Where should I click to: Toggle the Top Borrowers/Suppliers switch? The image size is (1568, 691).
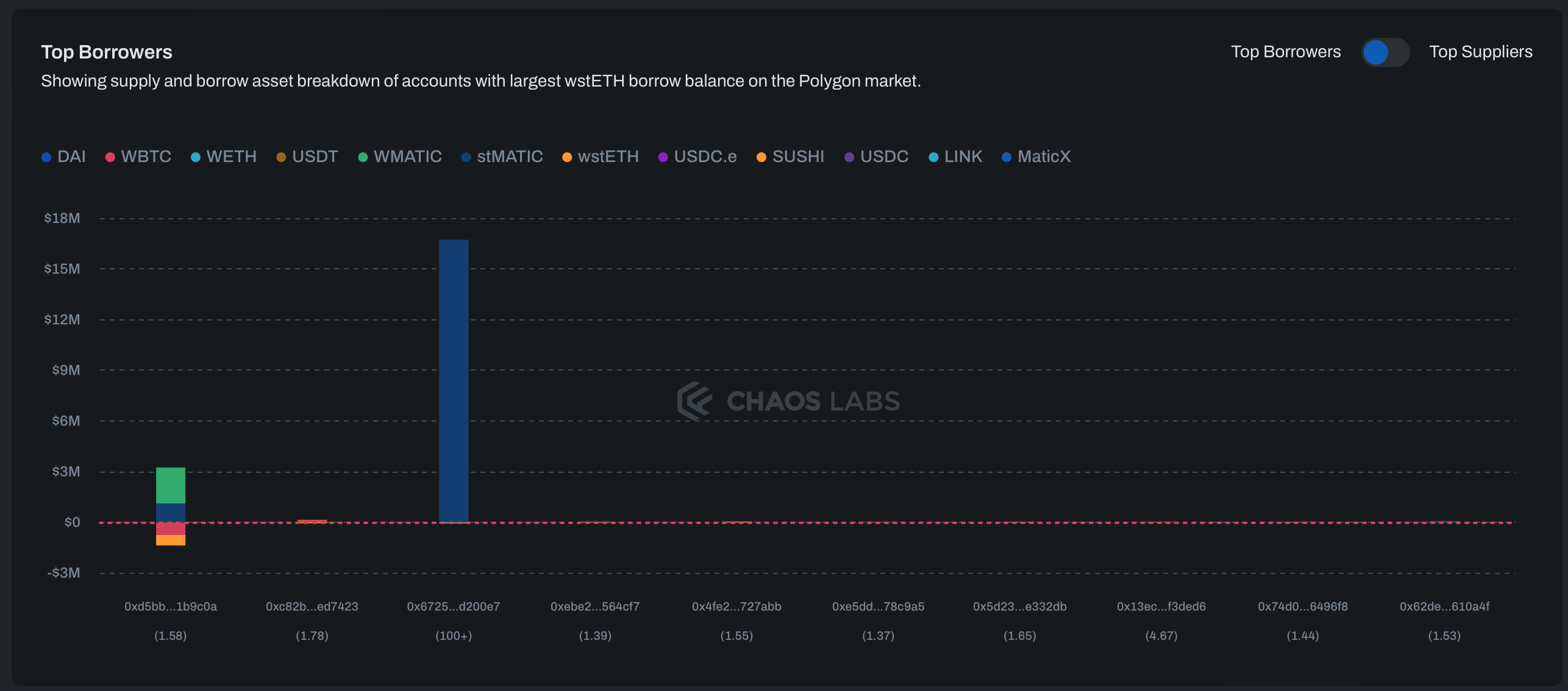coord(1384,52)
